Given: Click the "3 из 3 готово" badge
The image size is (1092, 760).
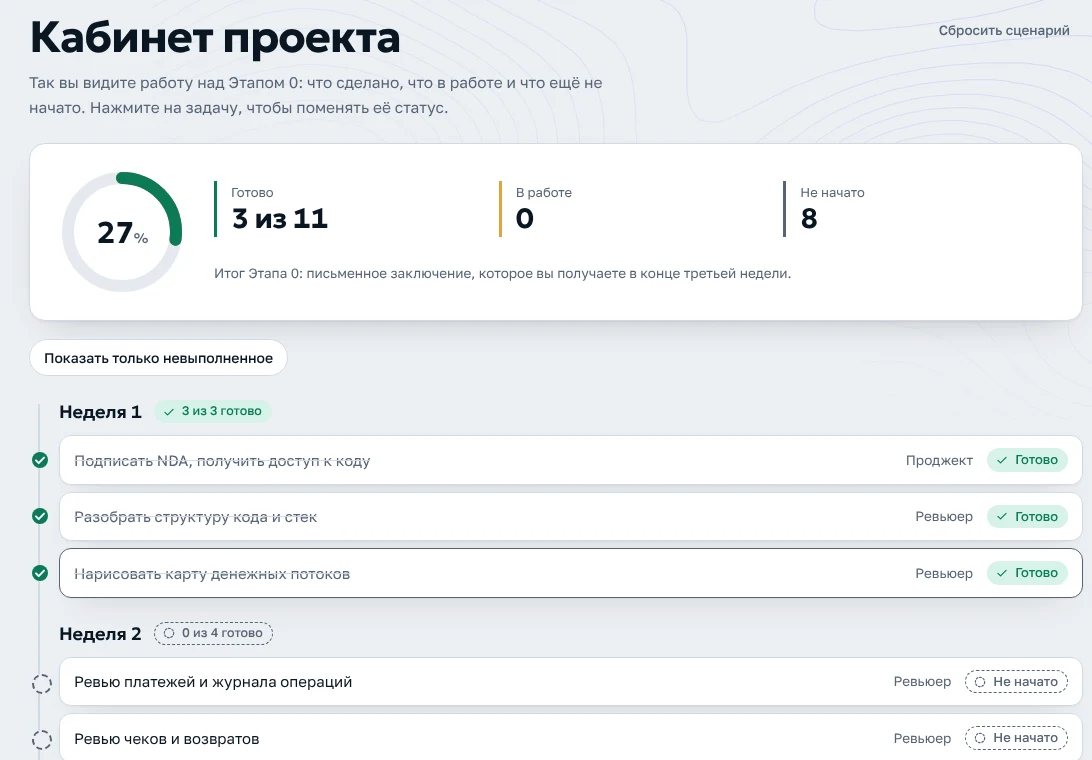Looking at the screenshot, I should [212, 411].
